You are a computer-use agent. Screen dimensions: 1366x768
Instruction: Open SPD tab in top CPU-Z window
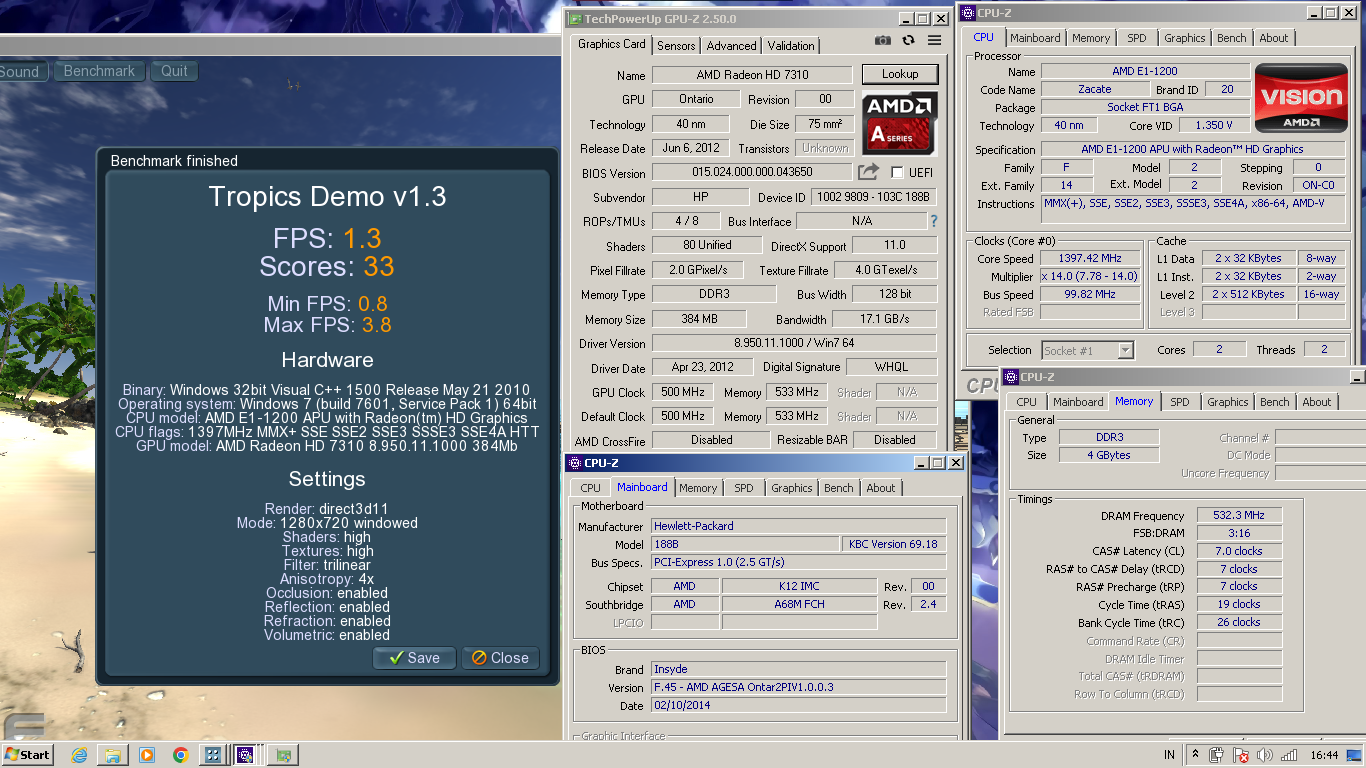[x=1137, y=38]
